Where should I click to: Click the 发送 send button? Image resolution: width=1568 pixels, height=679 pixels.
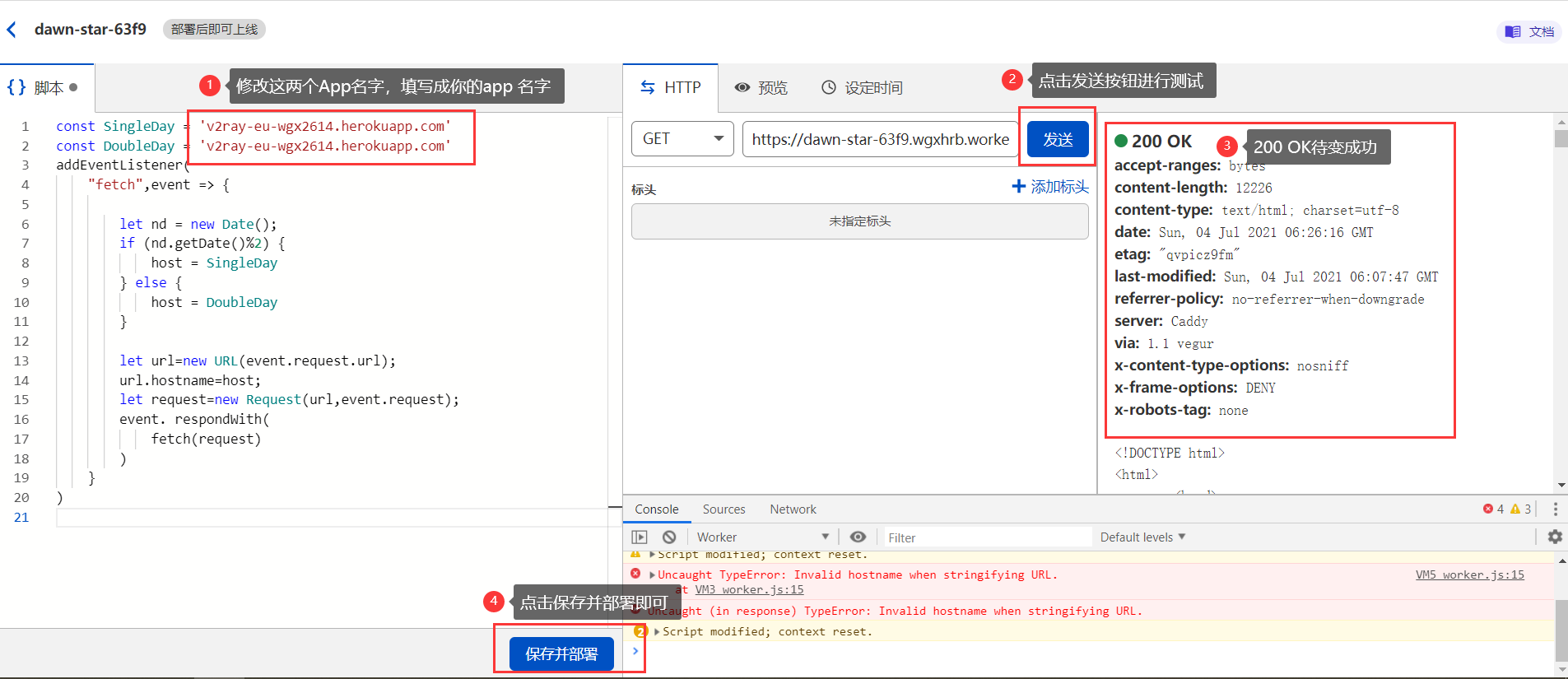[1058, 139]
